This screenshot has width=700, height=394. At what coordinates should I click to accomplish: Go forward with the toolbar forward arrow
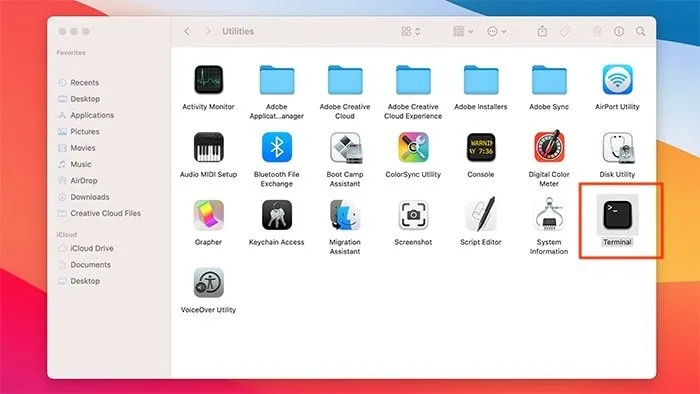[208, 31]
